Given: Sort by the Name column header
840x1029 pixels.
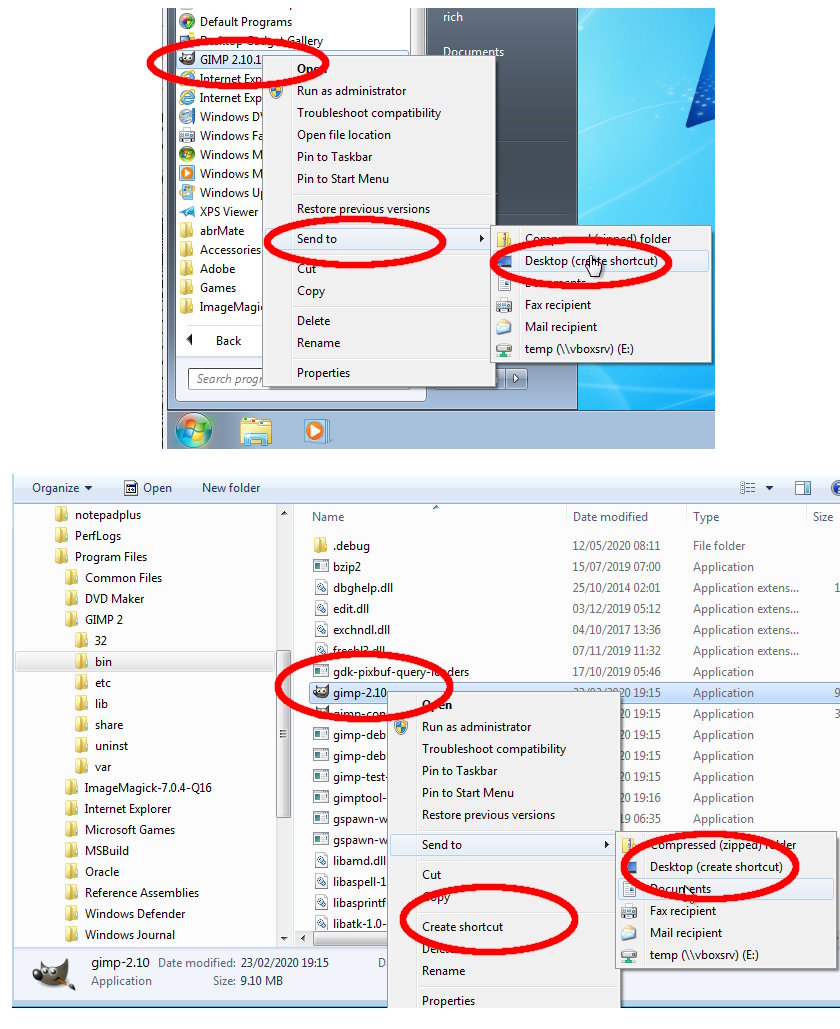Looking at the screenshot, I should 328,517.
